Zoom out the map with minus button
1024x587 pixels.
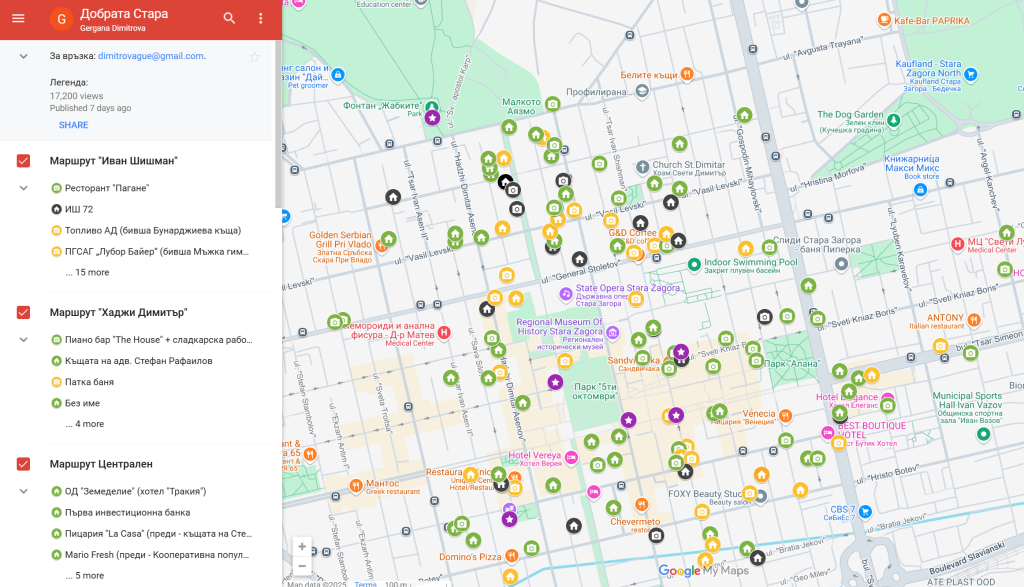(302, 566)
